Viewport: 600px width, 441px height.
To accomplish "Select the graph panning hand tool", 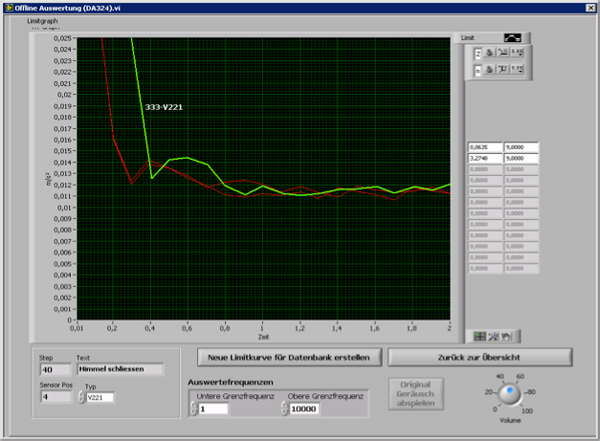I will (x=505, y=336).
